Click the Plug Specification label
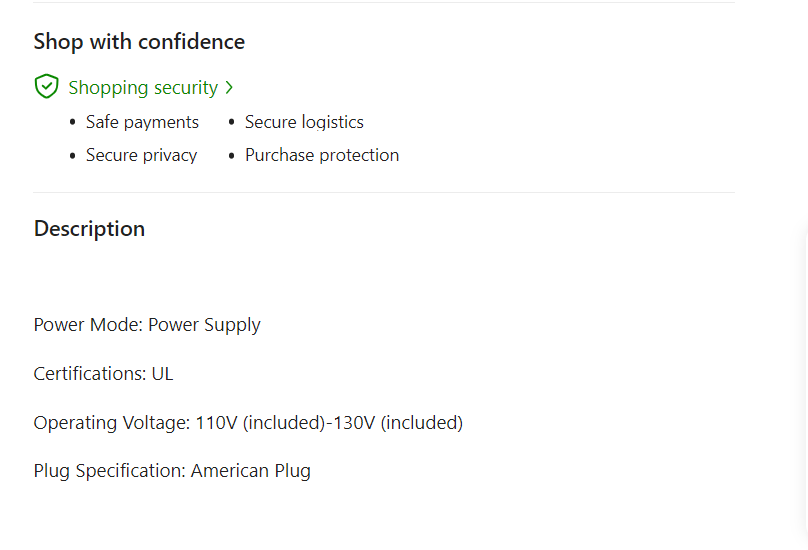This screenshot has height=550, width=808. tap(109, 471)
